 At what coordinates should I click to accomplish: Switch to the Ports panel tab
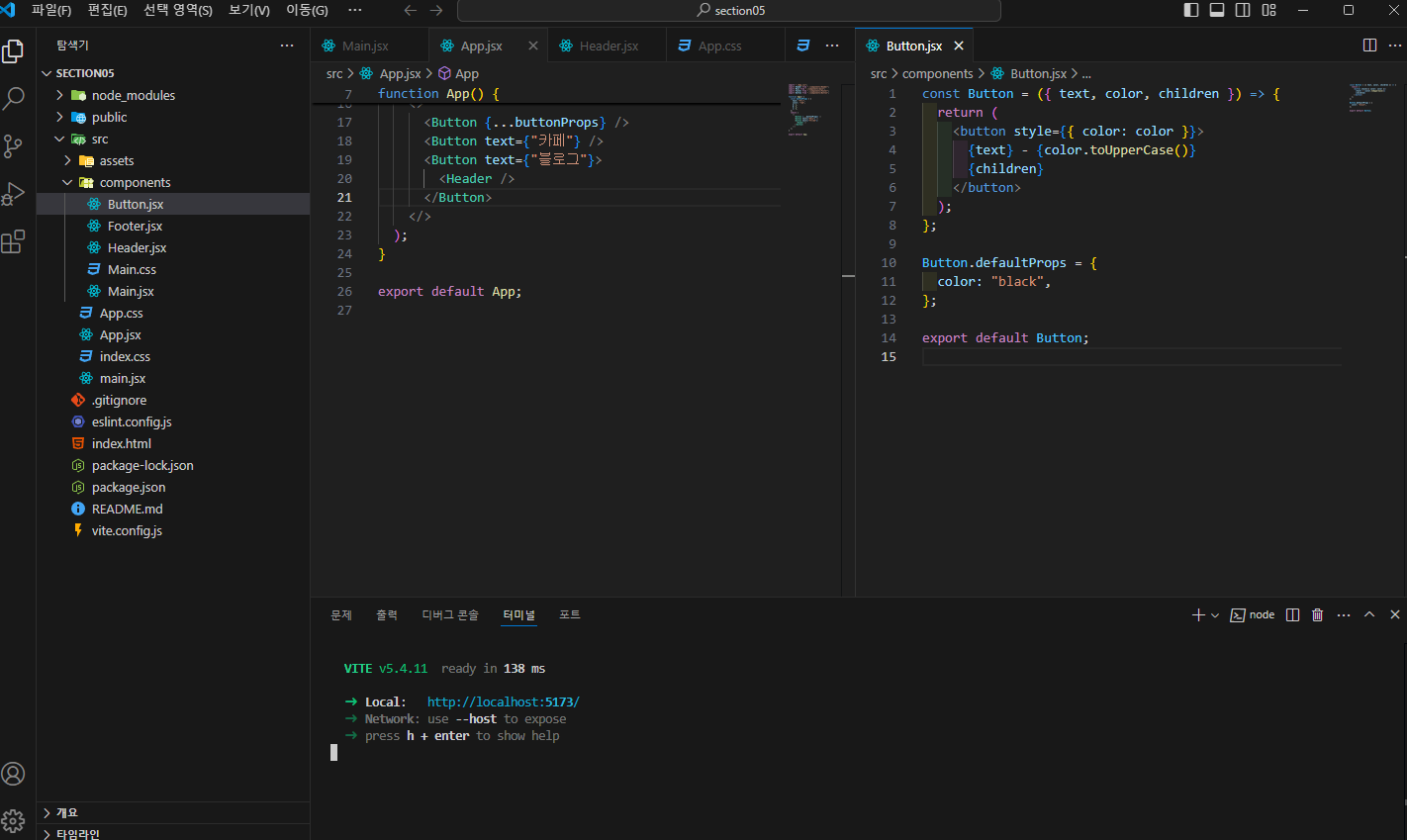570,614
